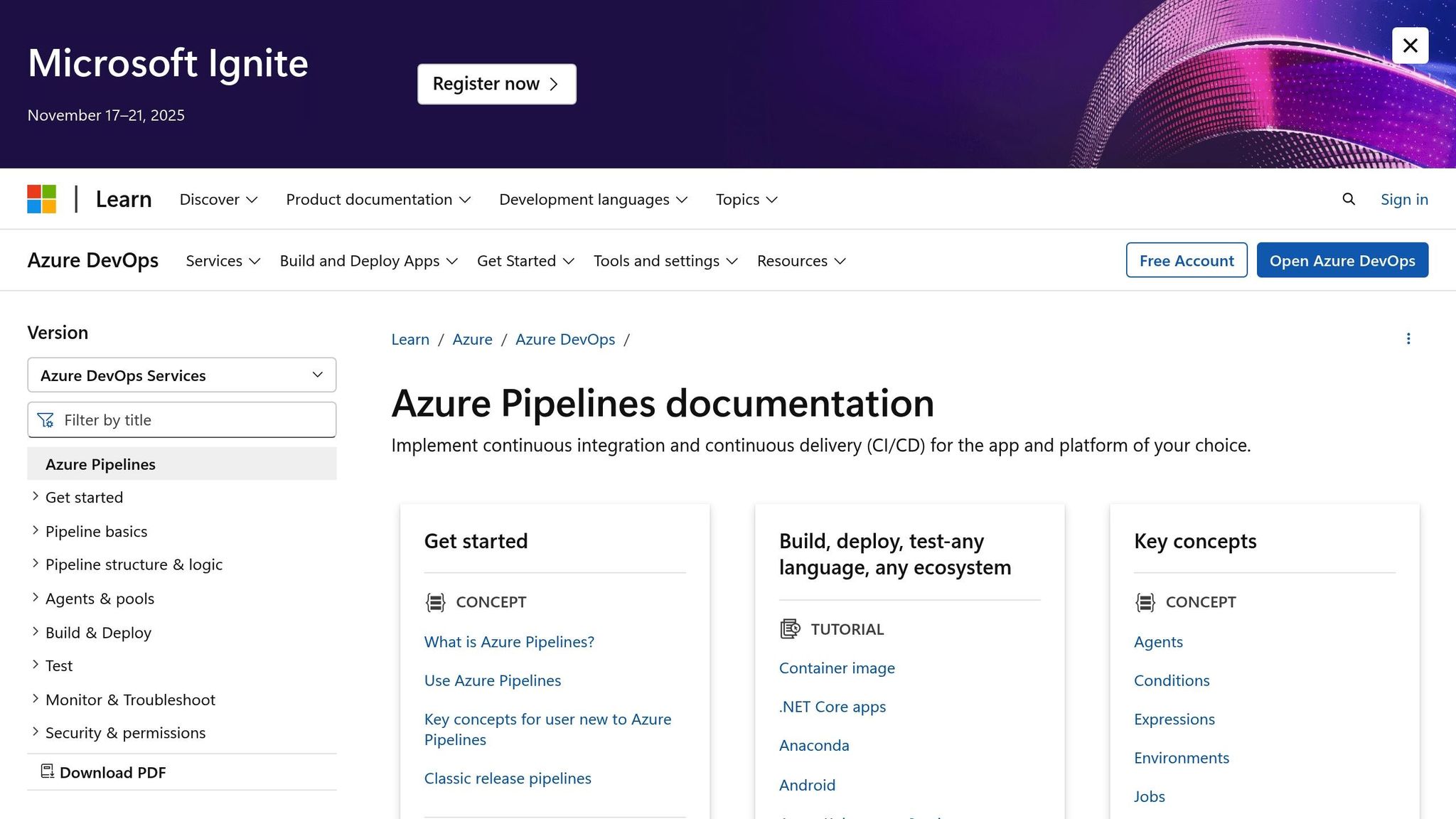This screenshot has width=1456, height=819.
Task: Open the Conditions concept link
Action: (1172, 681)
